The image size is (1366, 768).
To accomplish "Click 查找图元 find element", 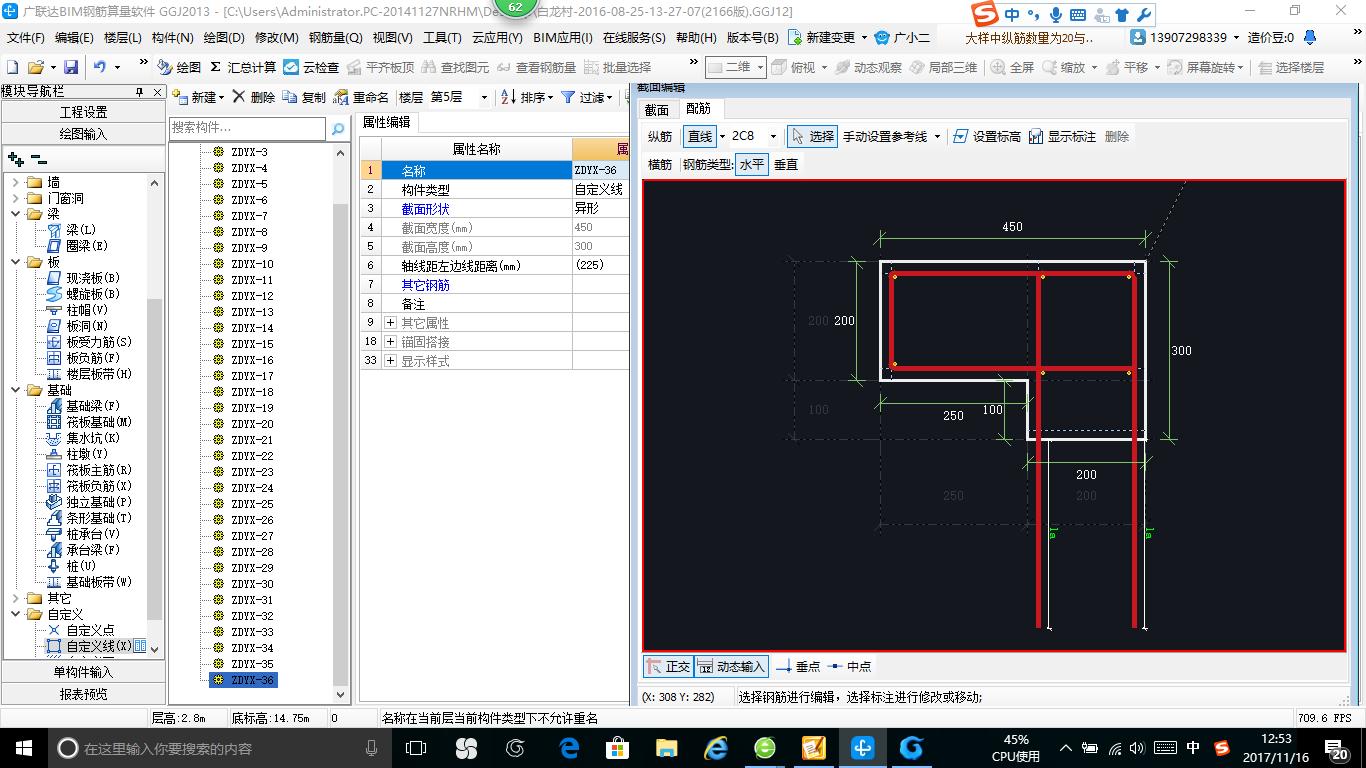I will [x=456, y=67].
